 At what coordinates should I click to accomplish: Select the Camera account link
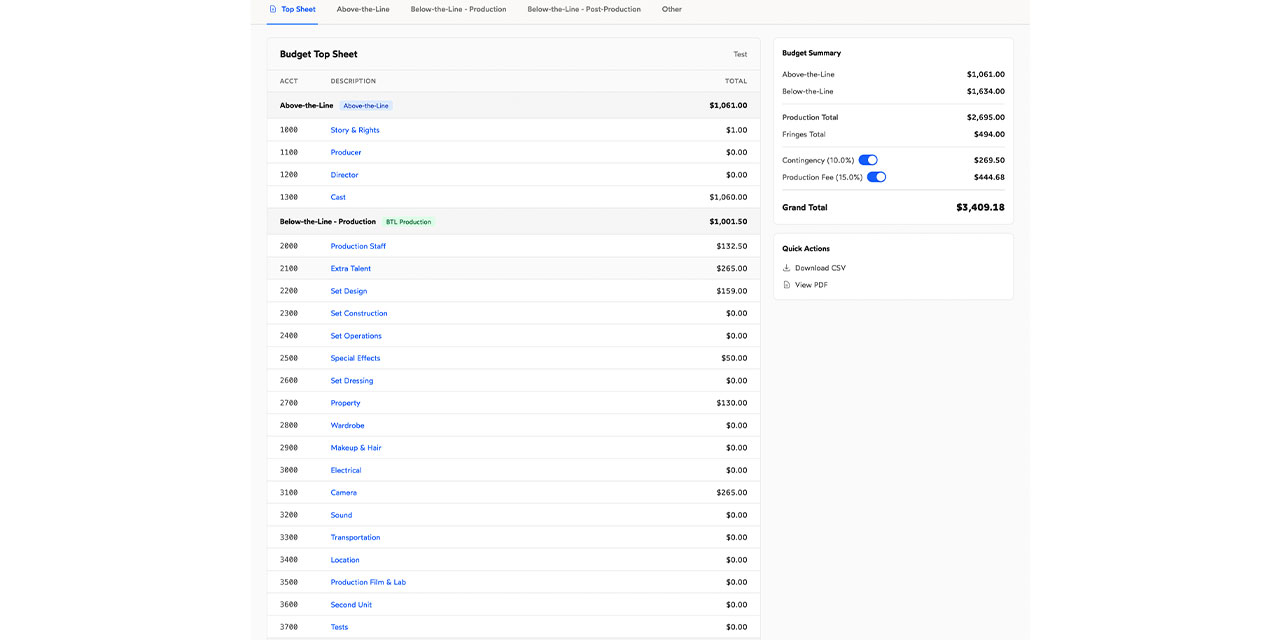pos(343,493)
